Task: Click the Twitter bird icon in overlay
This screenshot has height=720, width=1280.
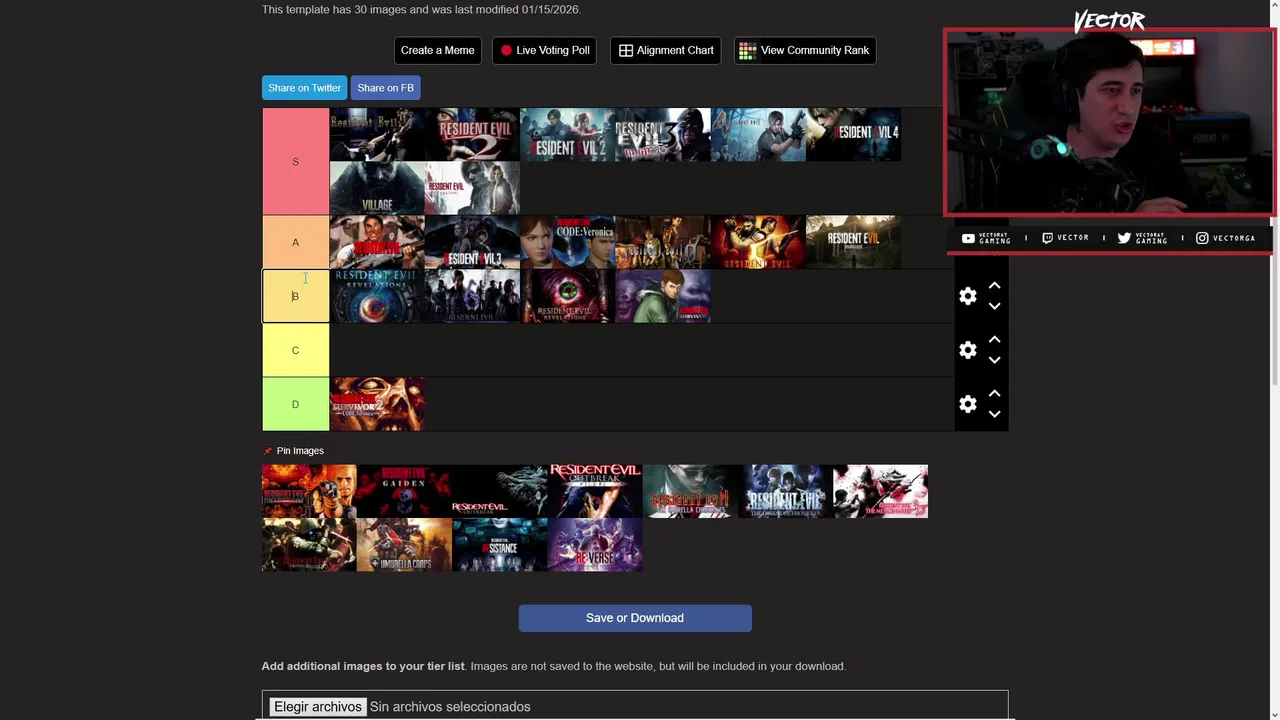Action: 1124,238
